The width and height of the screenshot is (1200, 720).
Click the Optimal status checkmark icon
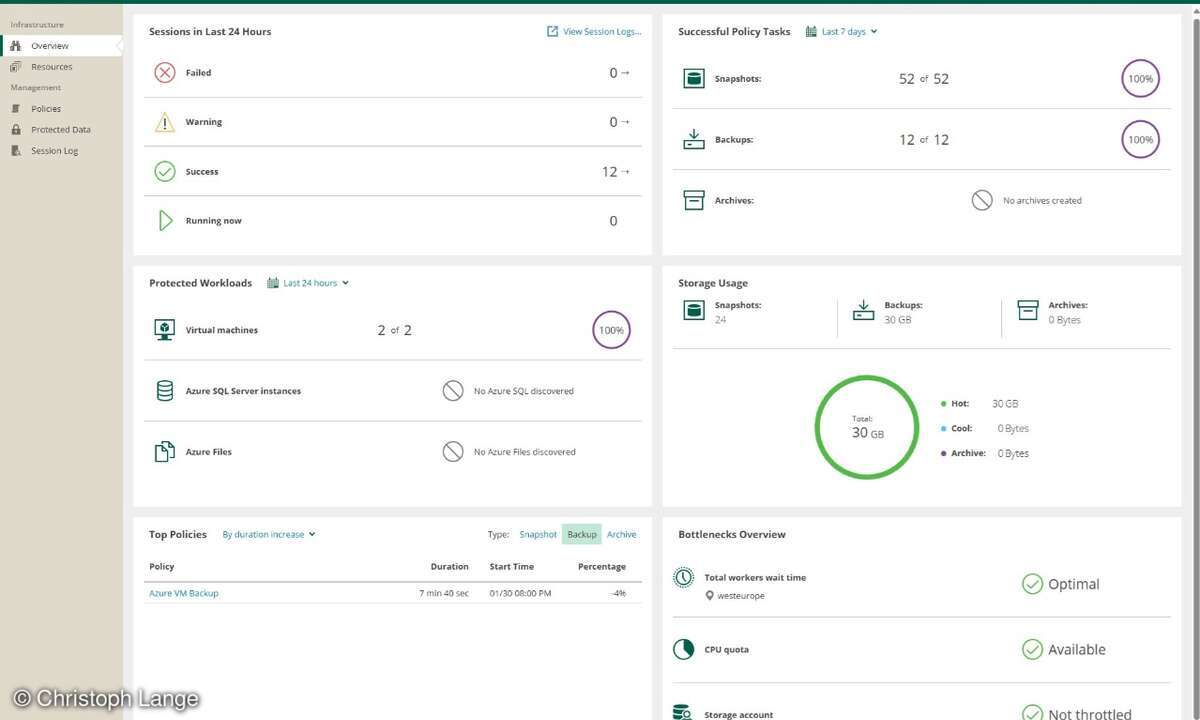[x=1032, y=584]
